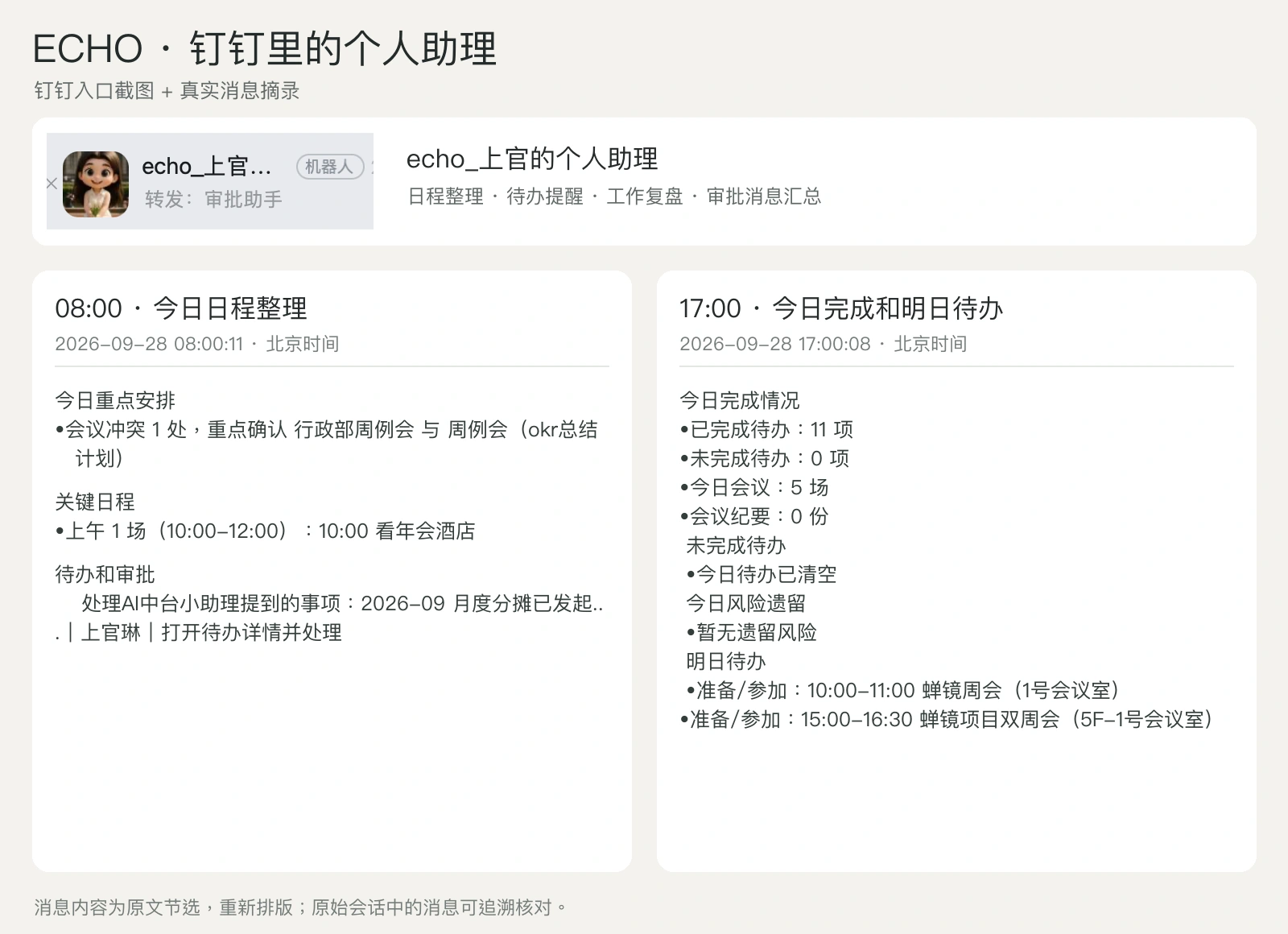
Task: Click the page title ECHO · 钉钉里的个人助理
Action: tap(265, 48)
